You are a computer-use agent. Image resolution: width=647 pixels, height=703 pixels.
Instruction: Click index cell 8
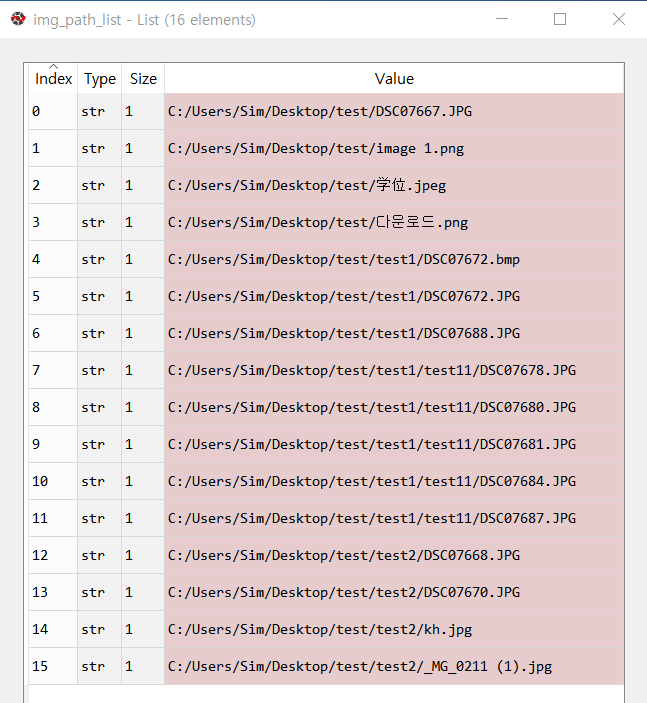[x=53, y=408]
